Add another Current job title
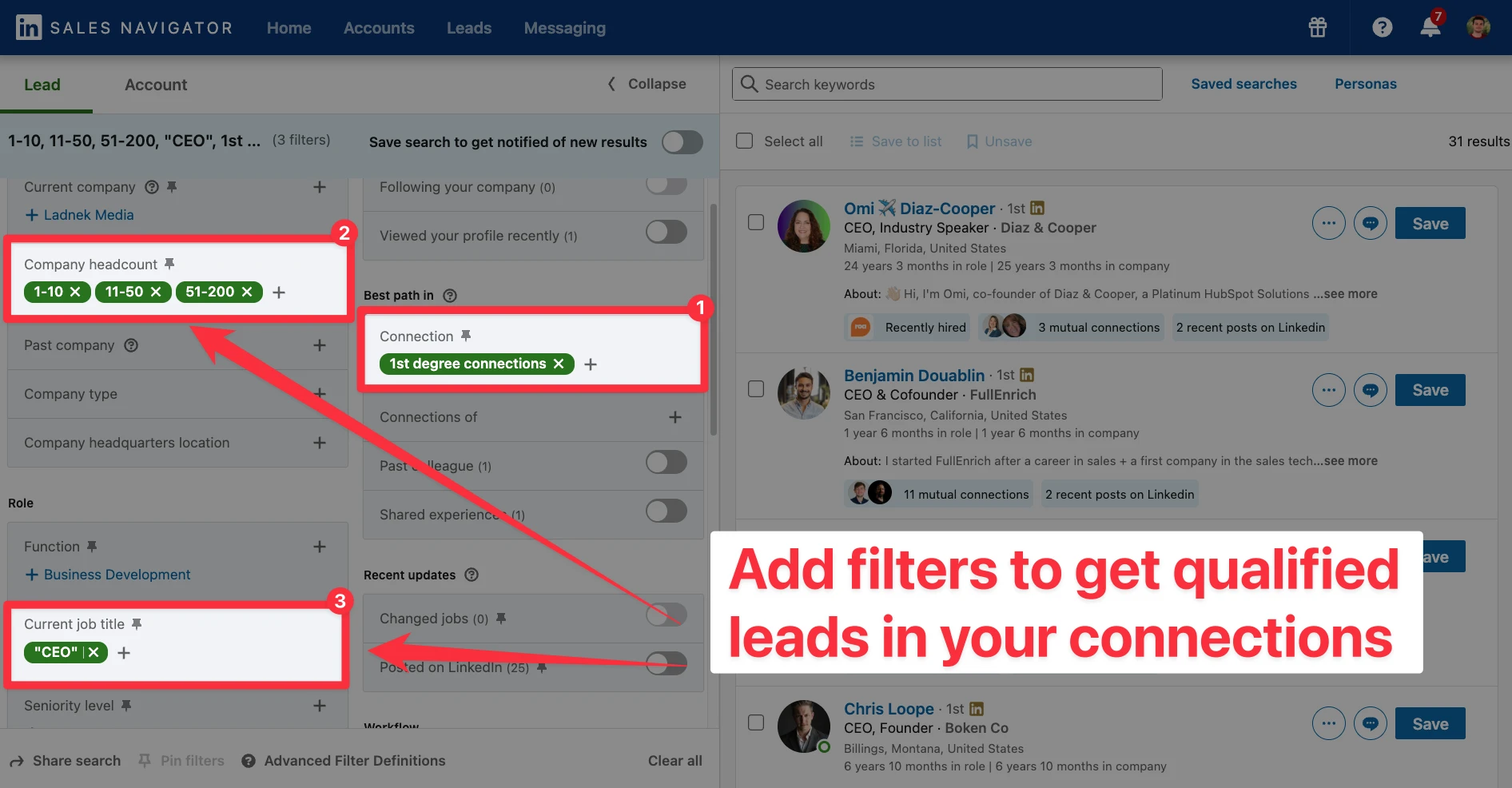1512x788 pixels. pyautogui.click(x=124, y=653)
